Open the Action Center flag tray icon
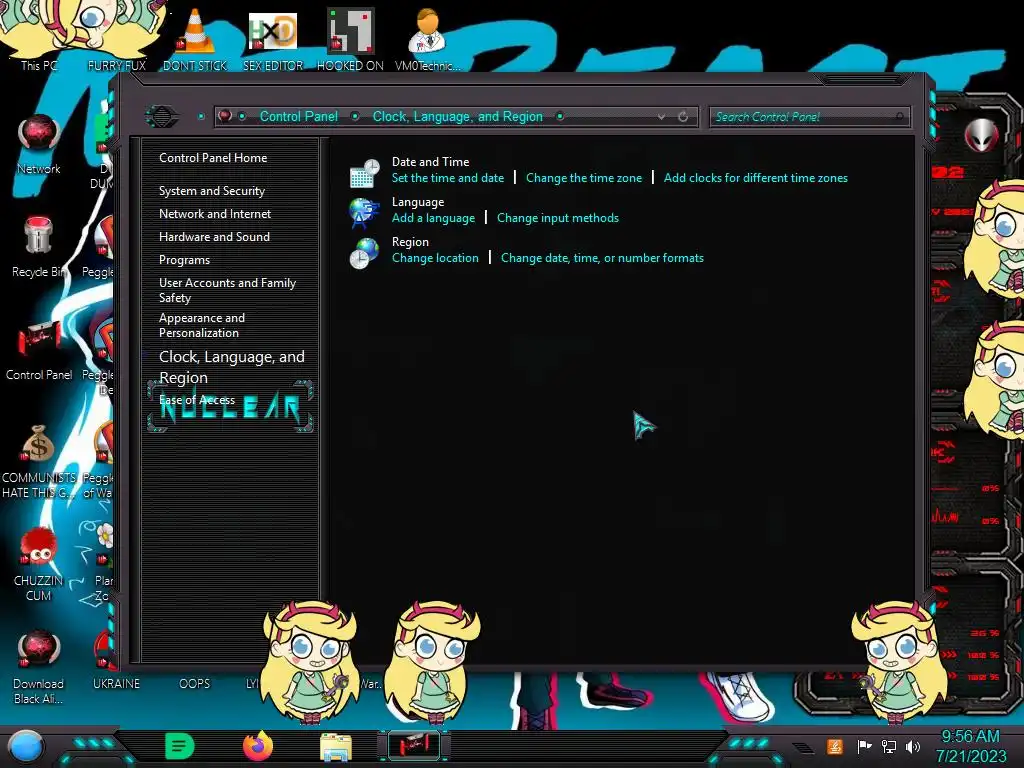 [x=864, y=746]
